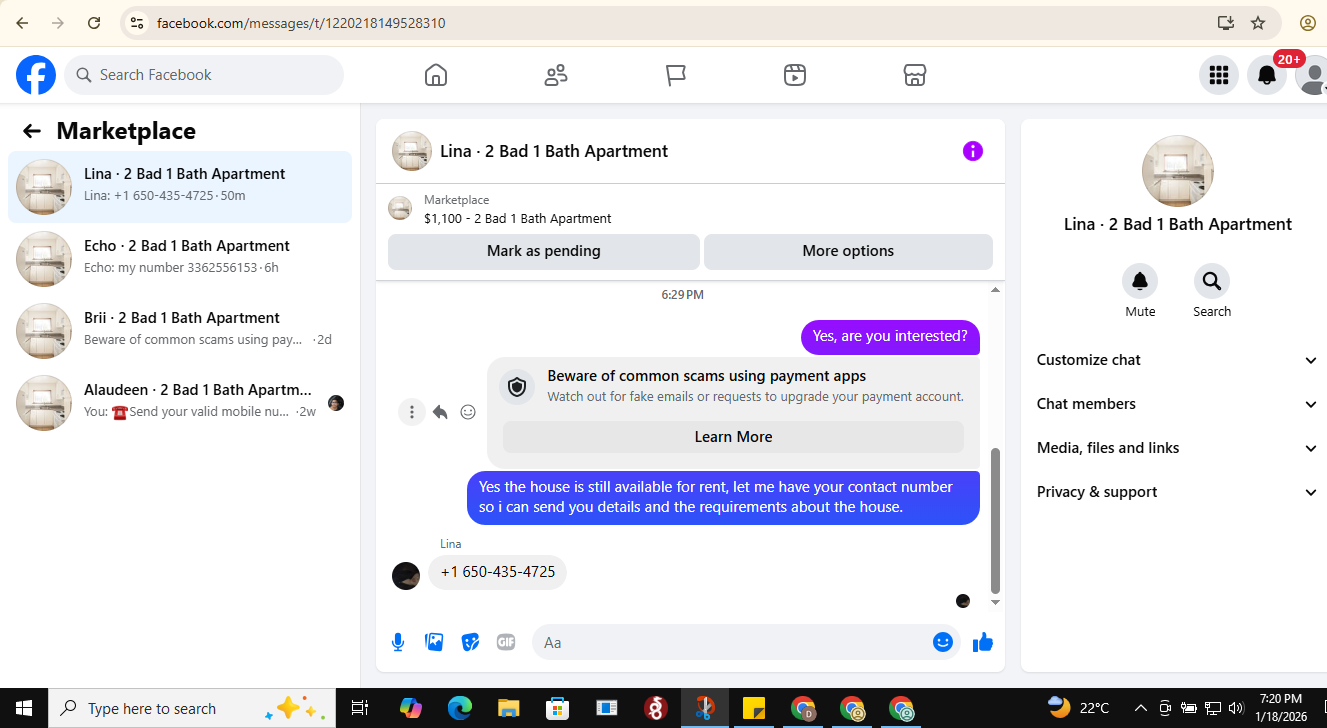This screenshot has width=1327, height=728.
Task: Open the notifications bell with 20+ badge
Action: 1267,75
